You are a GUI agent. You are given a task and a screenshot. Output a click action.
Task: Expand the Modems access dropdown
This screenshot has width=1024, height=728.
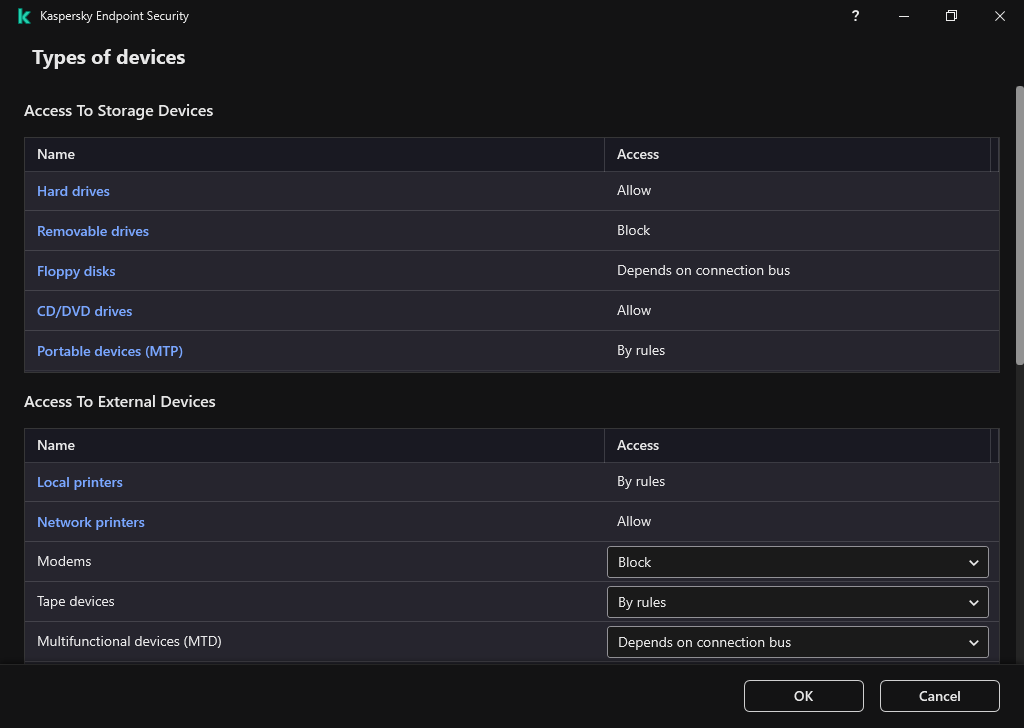pyautogui.click(x=797, y=562)
